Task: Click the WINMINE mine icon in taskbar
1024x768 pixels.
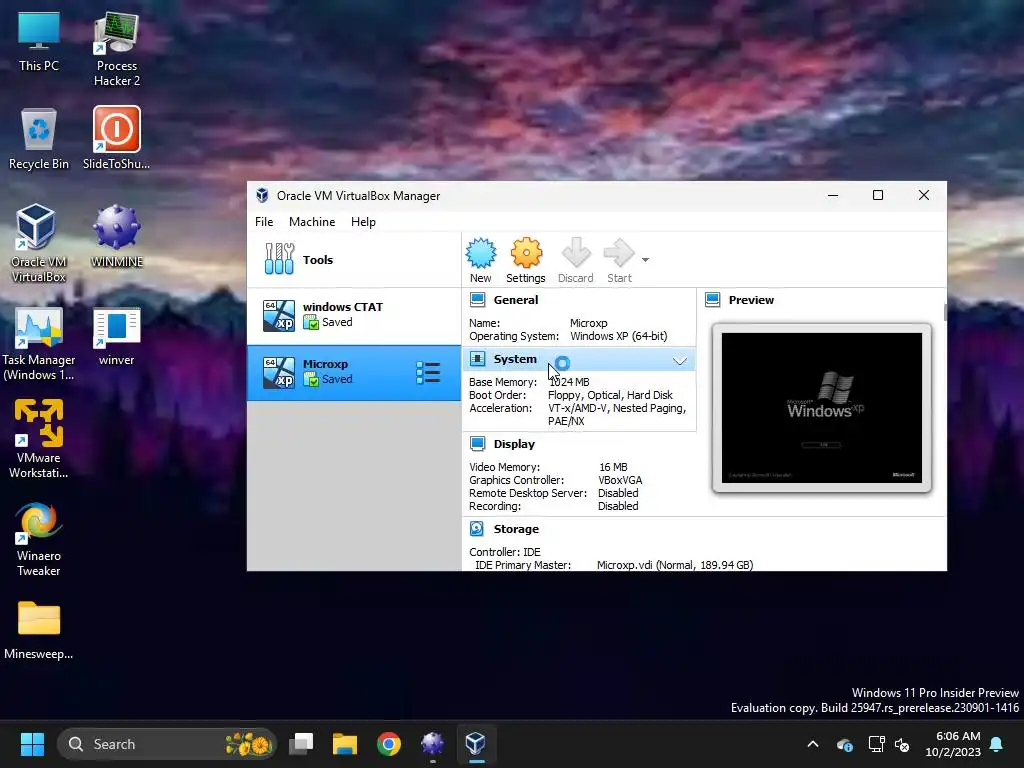Action: pyautogui.click(x=432, y=744)
